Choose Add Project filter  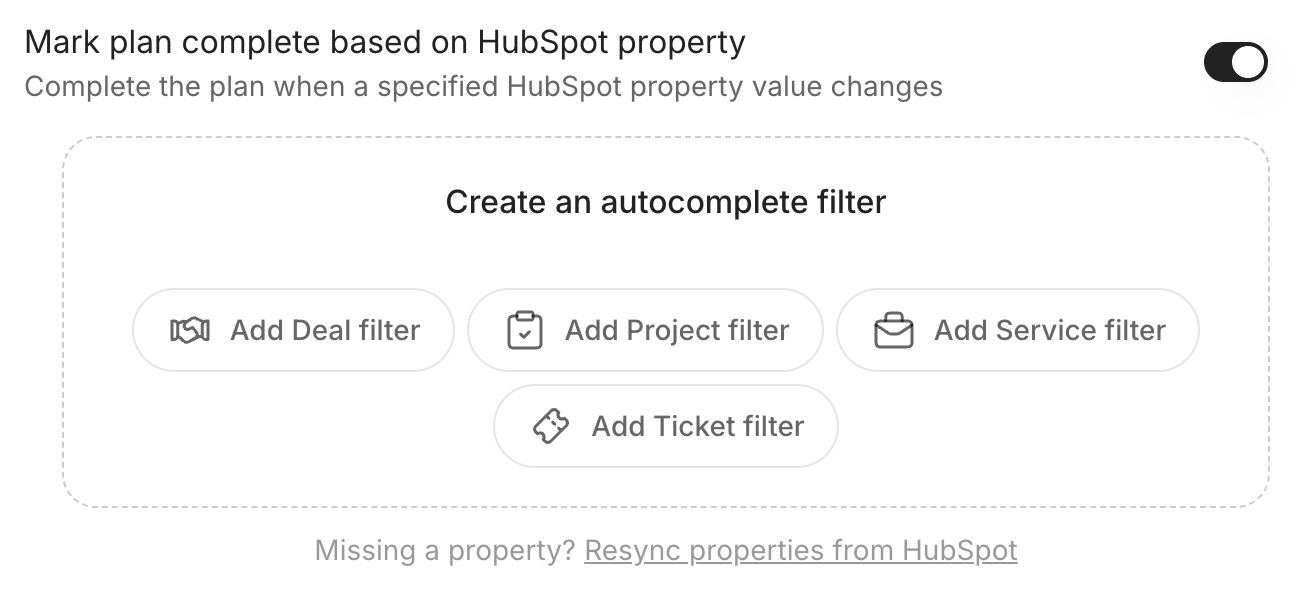[645, 330]
